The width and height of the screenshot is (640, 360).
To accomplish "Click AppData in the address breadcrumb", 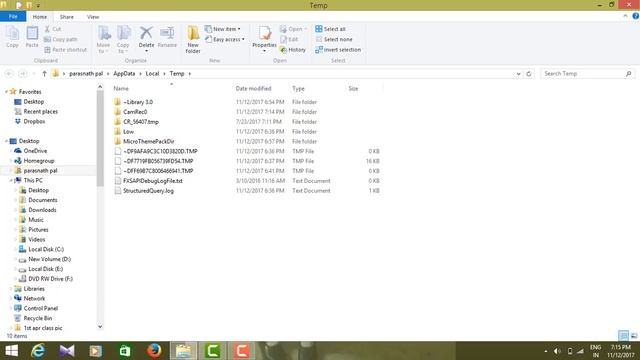I will point(124,73).
